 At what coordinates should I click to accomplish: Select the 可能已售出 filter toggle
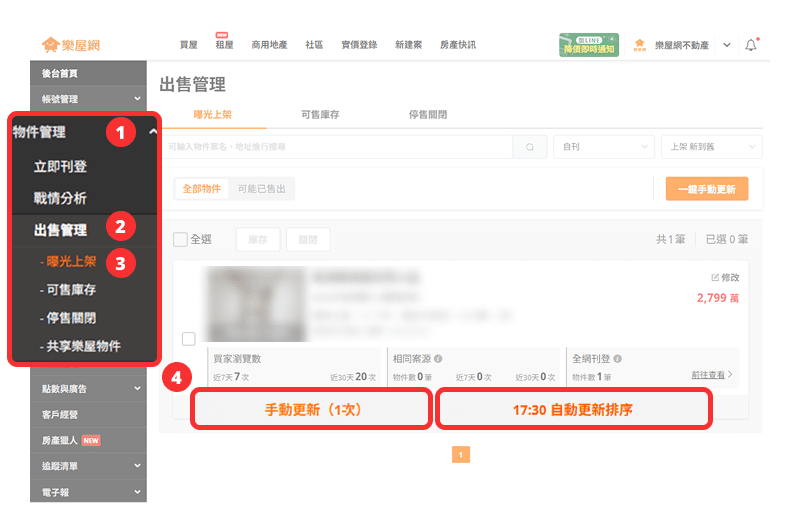click(262, 189)
